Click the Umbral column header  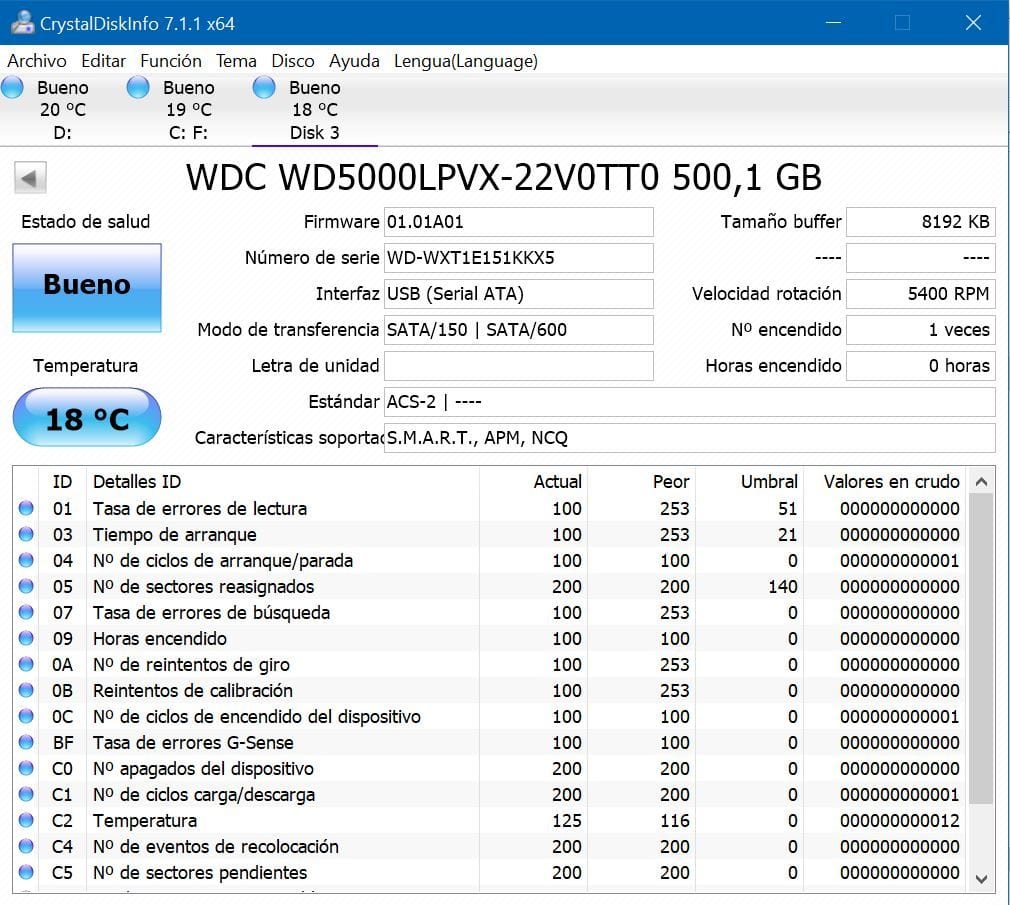pos(750,482)
